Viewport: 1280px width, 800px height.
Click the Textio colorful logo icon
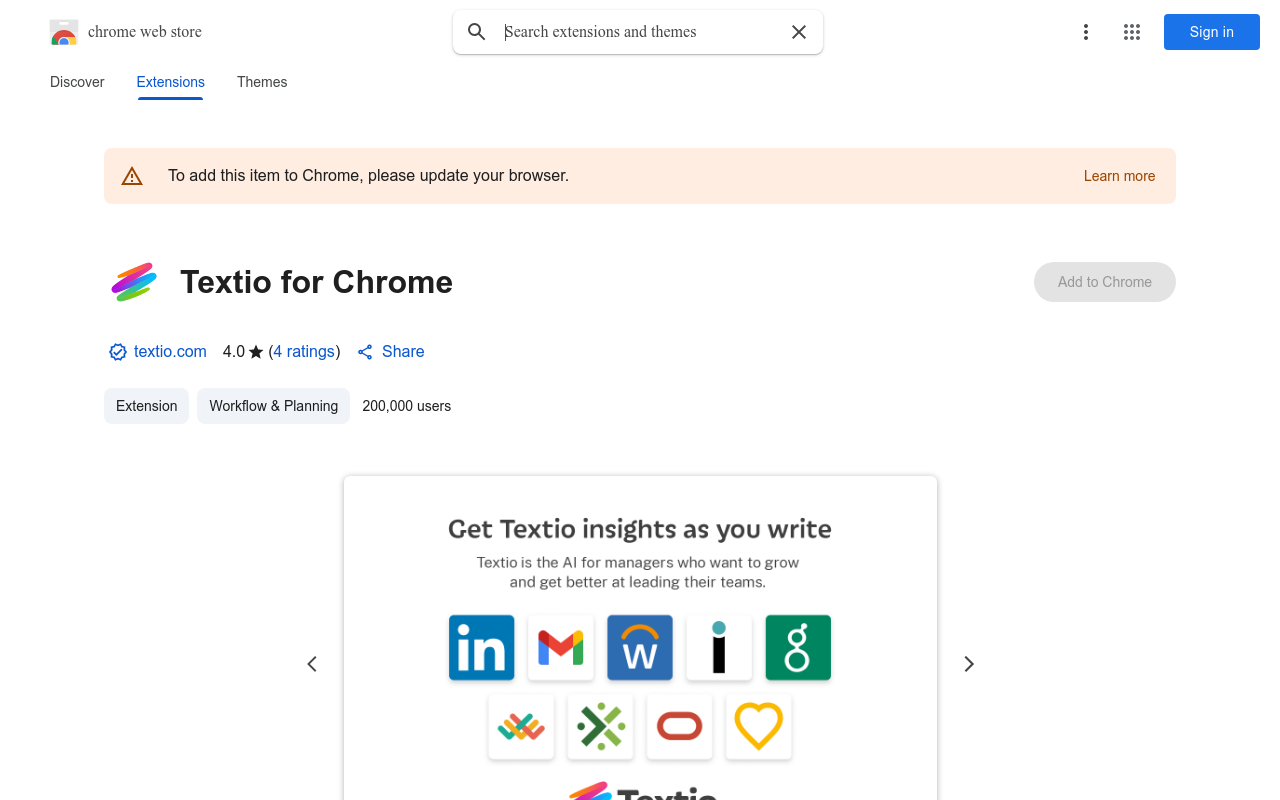pyautogui.click(x=134, y=282)
